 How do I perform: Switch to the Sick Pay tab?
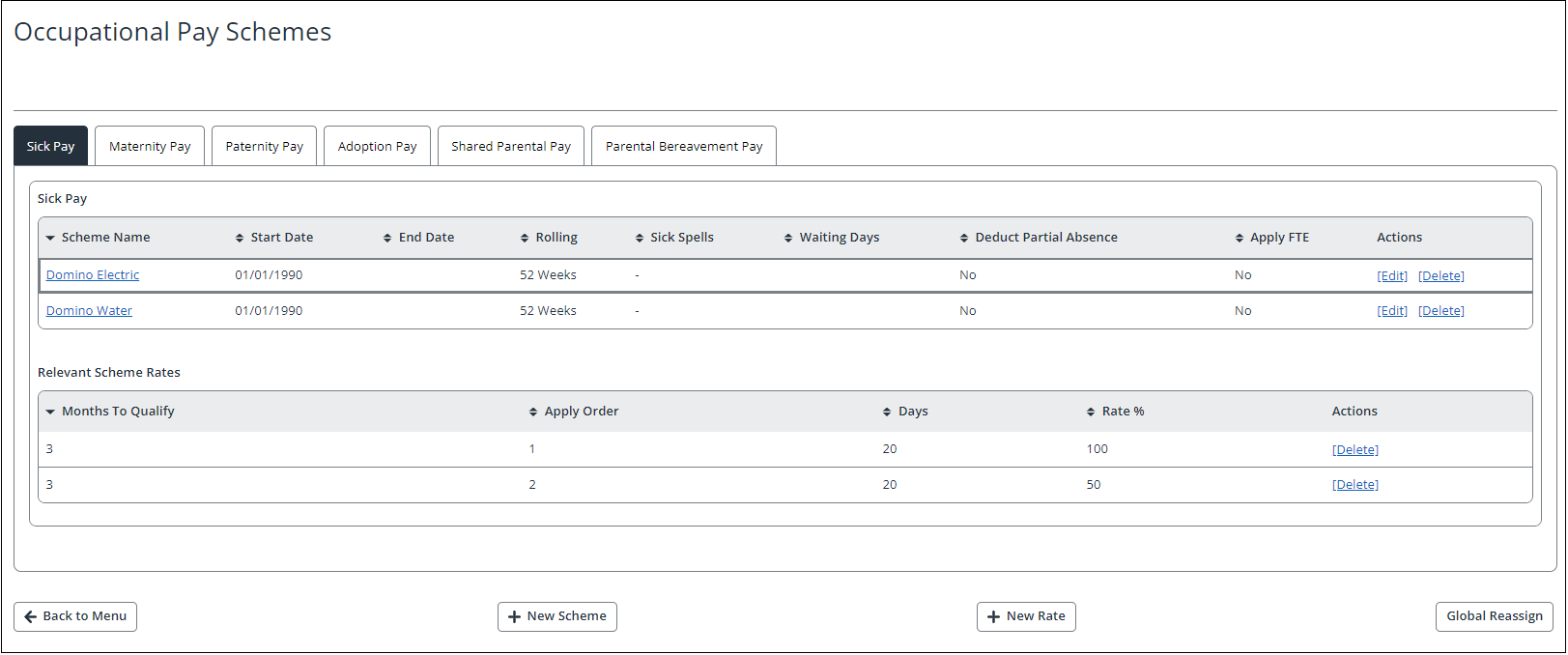pyautogui.click(x=50, y=146)
